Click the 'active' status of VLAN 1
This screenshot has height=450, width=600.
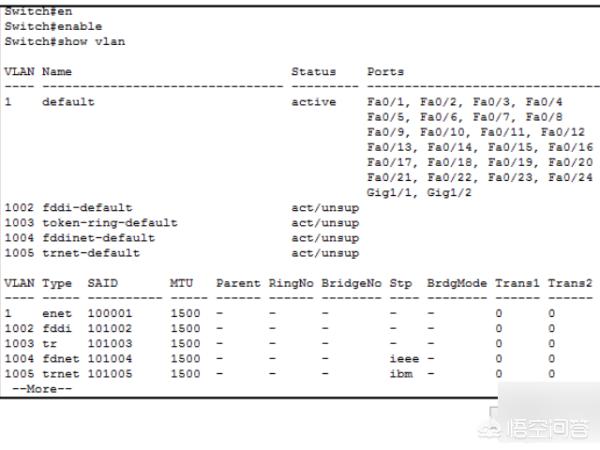[x=313, y=102]
